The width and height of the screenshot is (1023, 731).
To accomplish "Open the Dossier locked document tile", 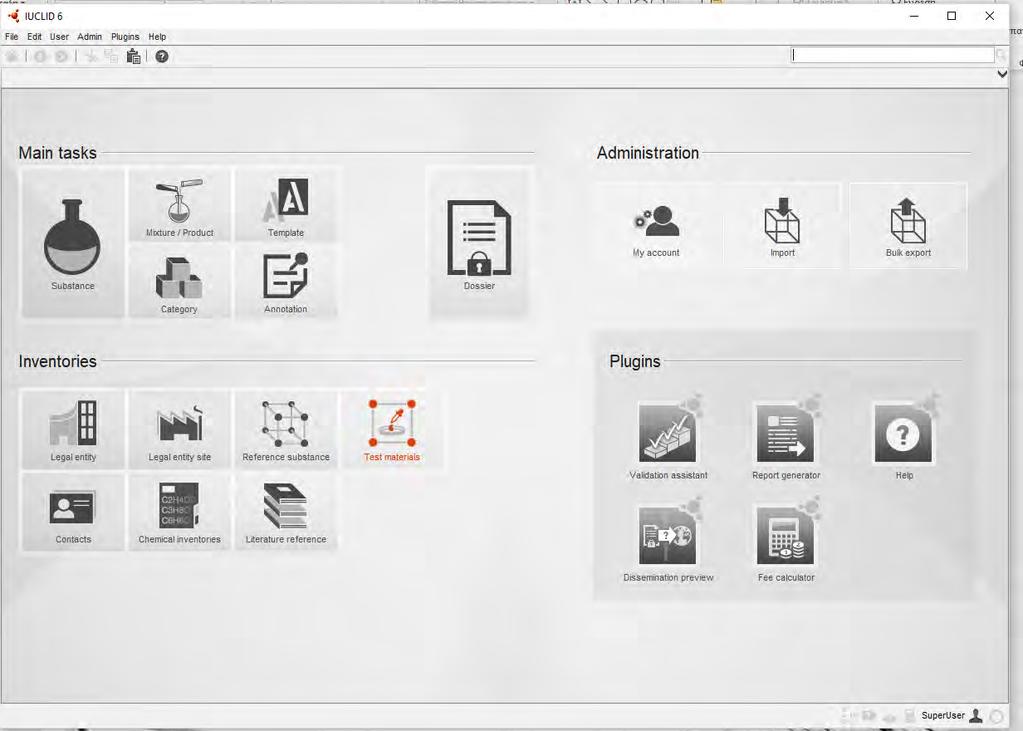I will point(479,243).
